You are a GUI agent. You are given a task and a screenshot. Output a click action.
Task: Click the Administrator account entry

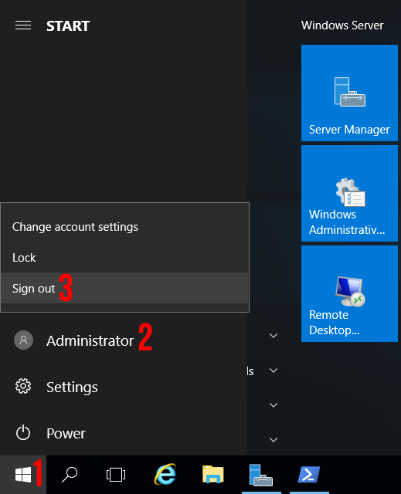[x=123, y=341]
